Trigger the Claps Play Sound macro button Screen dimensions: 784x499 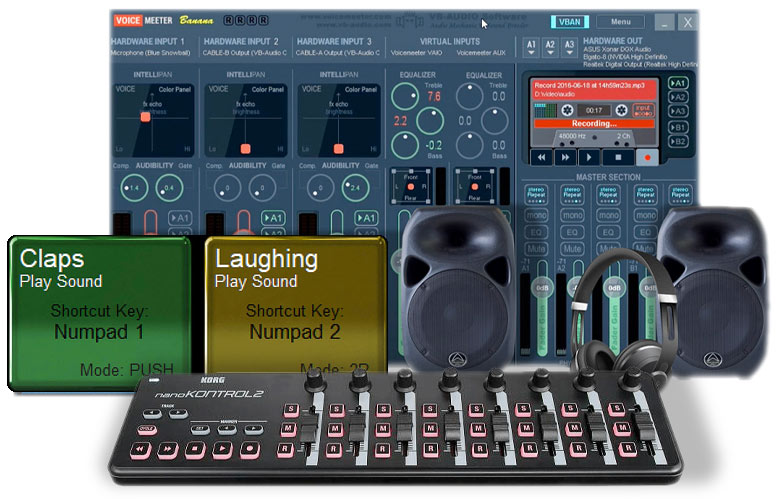coord(100,312)
